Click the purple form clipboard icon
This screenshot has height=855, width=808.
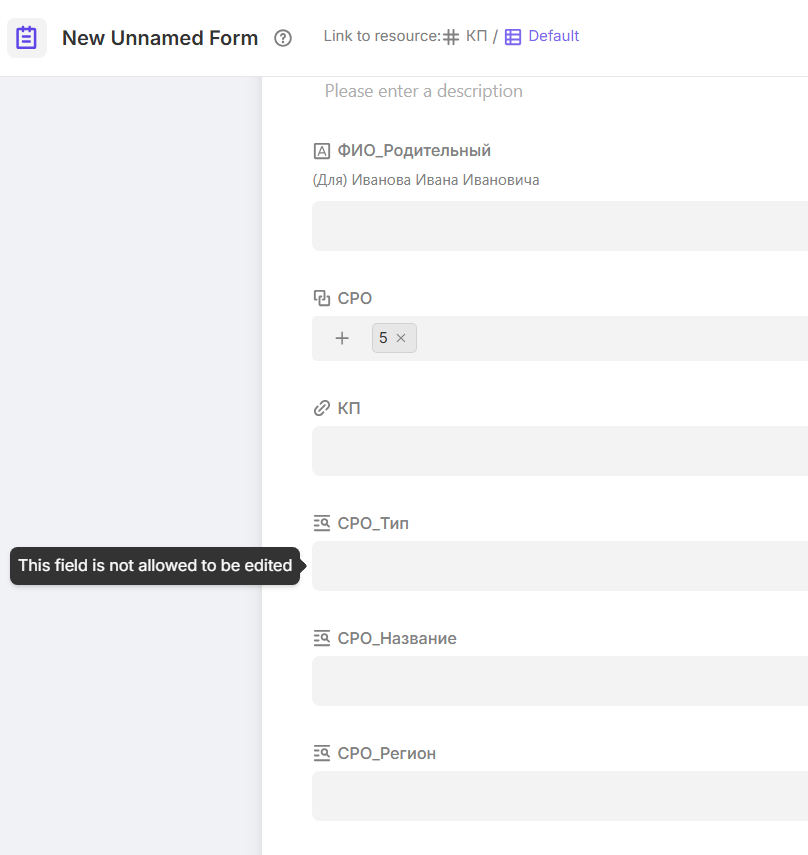point(27,38)
